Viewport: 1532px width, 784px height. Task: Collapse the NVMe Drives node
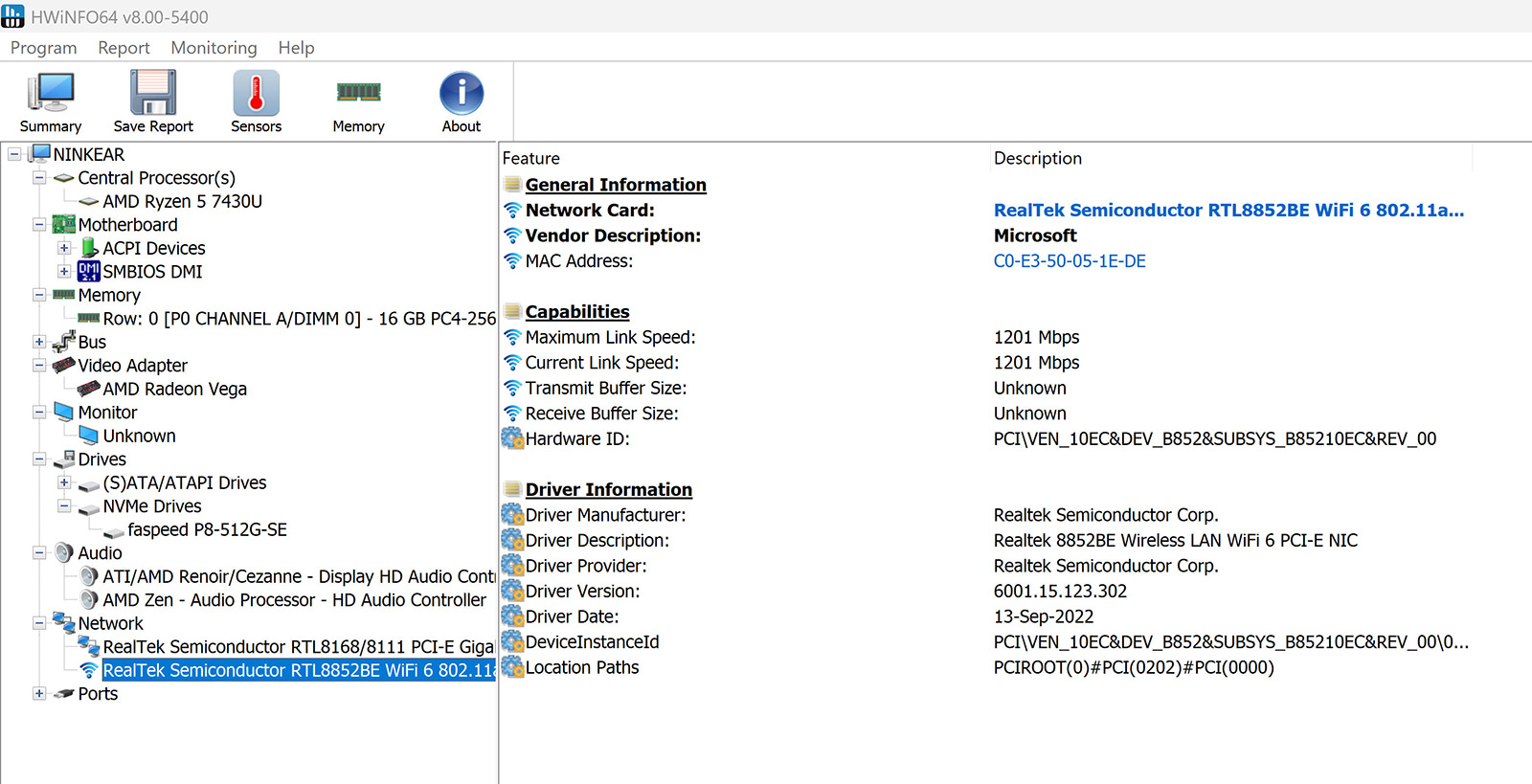point(64,505)
